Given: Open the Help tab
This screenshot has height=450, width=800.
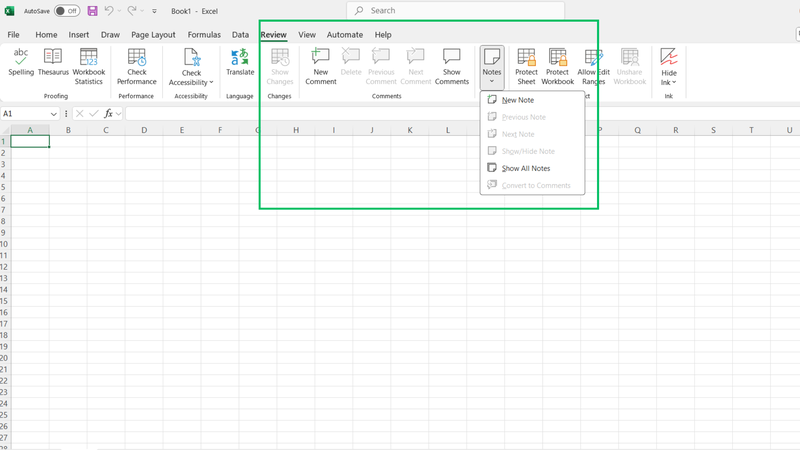Looking at the screenshot, I should coord(383,35).
